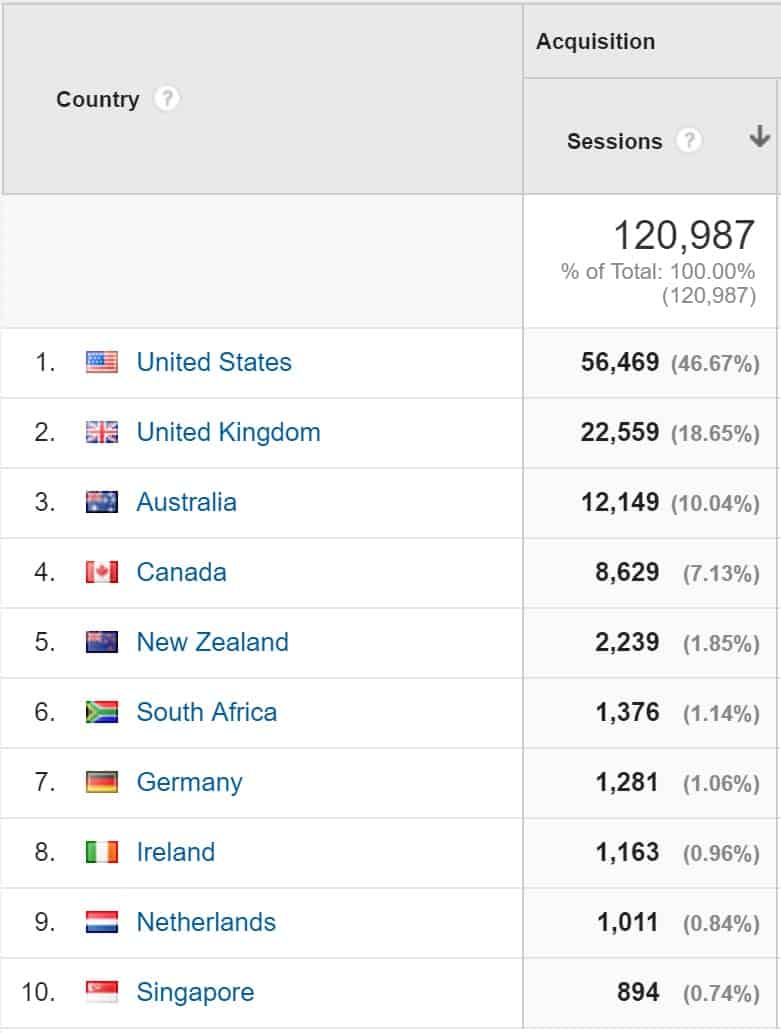This screenshot has height=1033, width=781.
Task: Click the Canada sessions value 8,629
Action: point(627,572)
